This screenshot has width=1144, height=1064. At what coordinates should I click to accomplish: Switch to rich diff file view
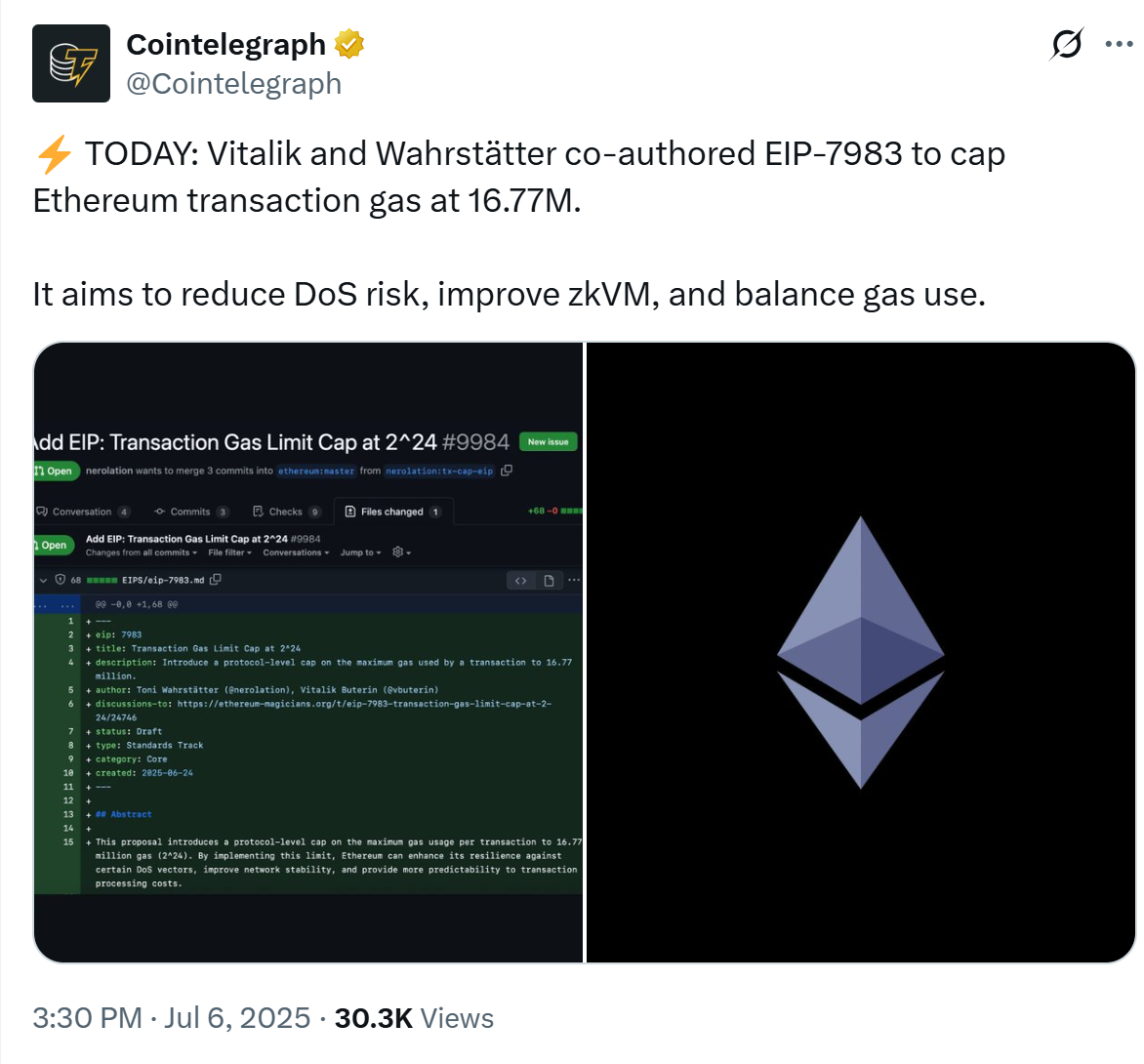[549, 581]
